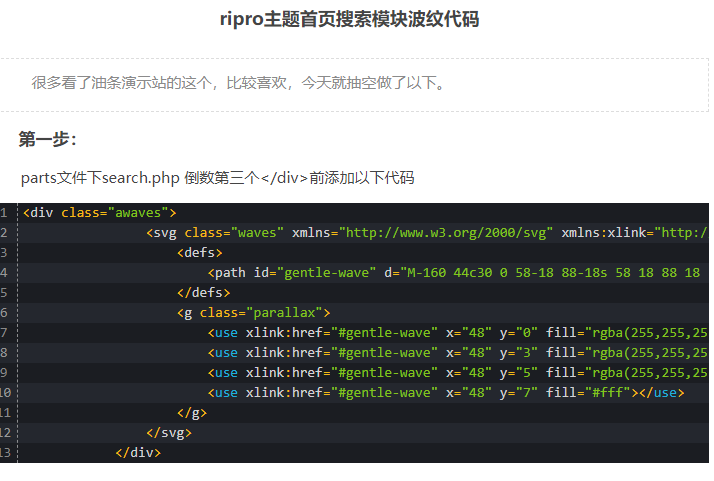Click the closing </div> tag on line 13
The image size is (714, 481).
tap(138, 453)
